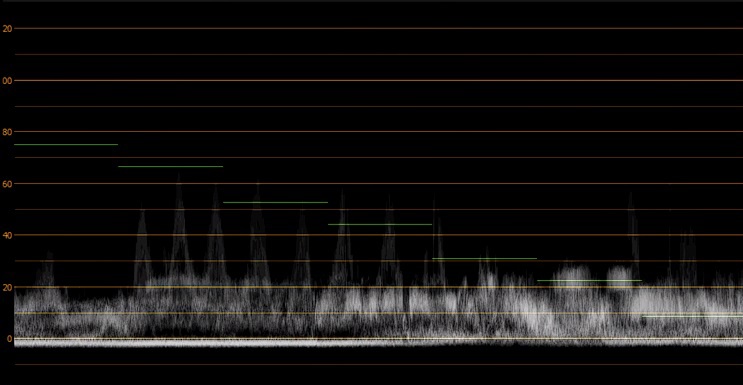Click the yellow 0 graticule line
The image size is (743, 385).
379,339
